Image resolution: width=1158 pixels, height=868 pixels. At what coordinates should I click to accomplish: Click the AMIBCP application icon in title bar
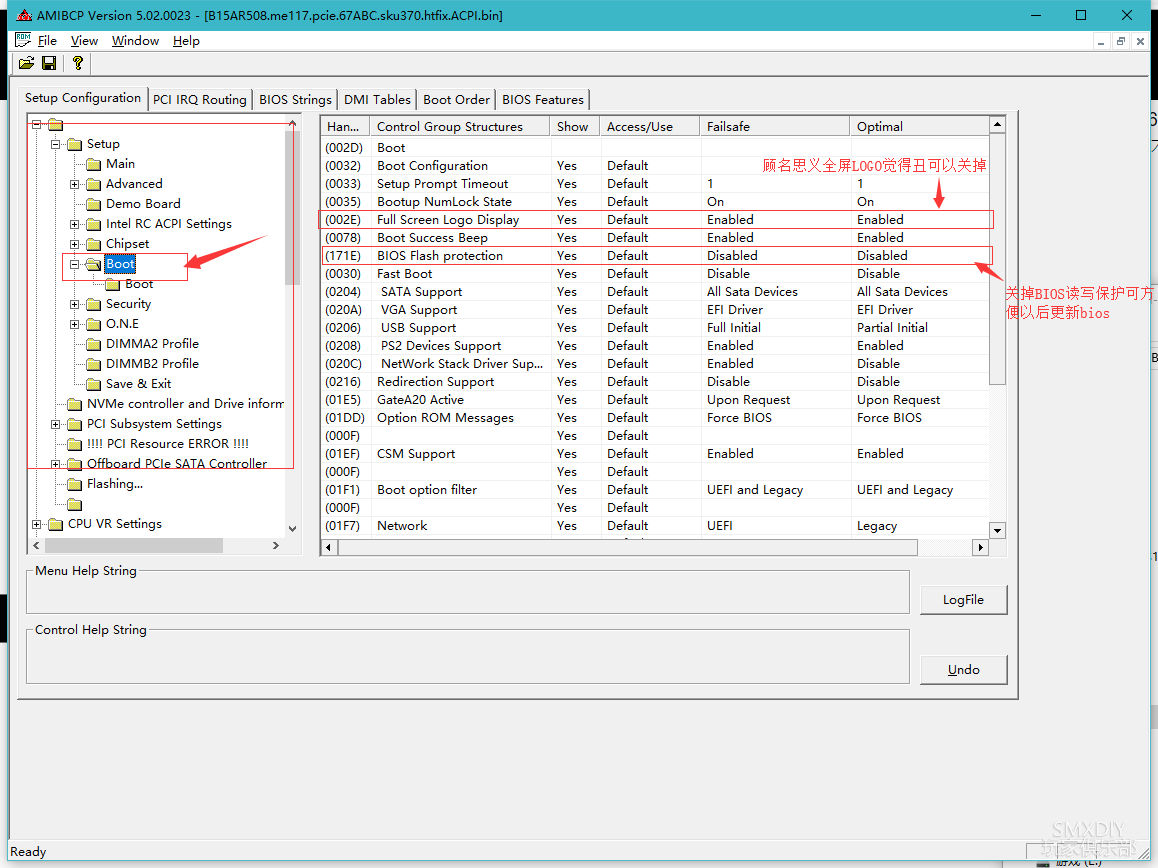tap(24, 16)
